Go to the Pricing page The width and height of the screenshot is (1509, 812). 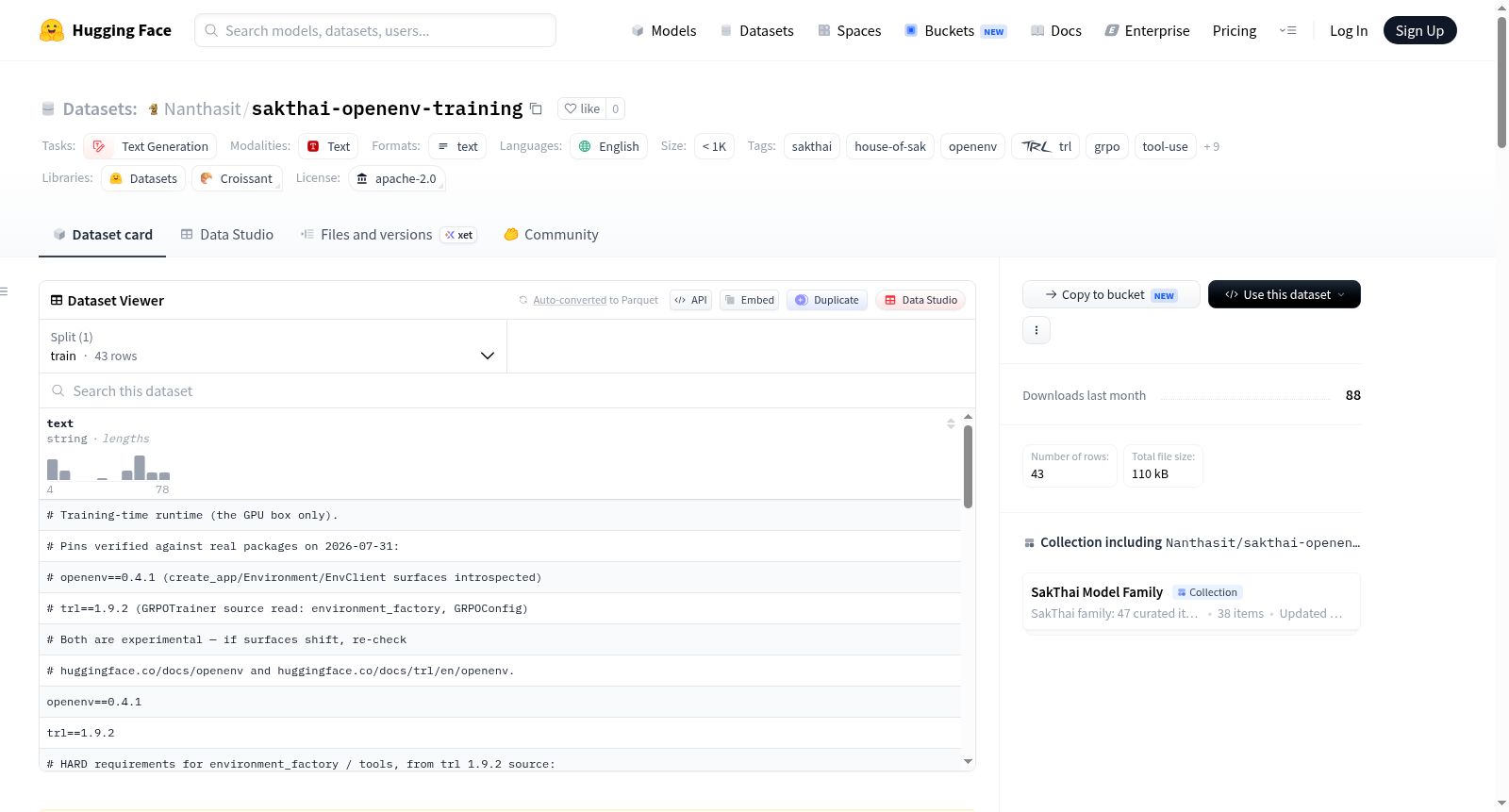1235,31
